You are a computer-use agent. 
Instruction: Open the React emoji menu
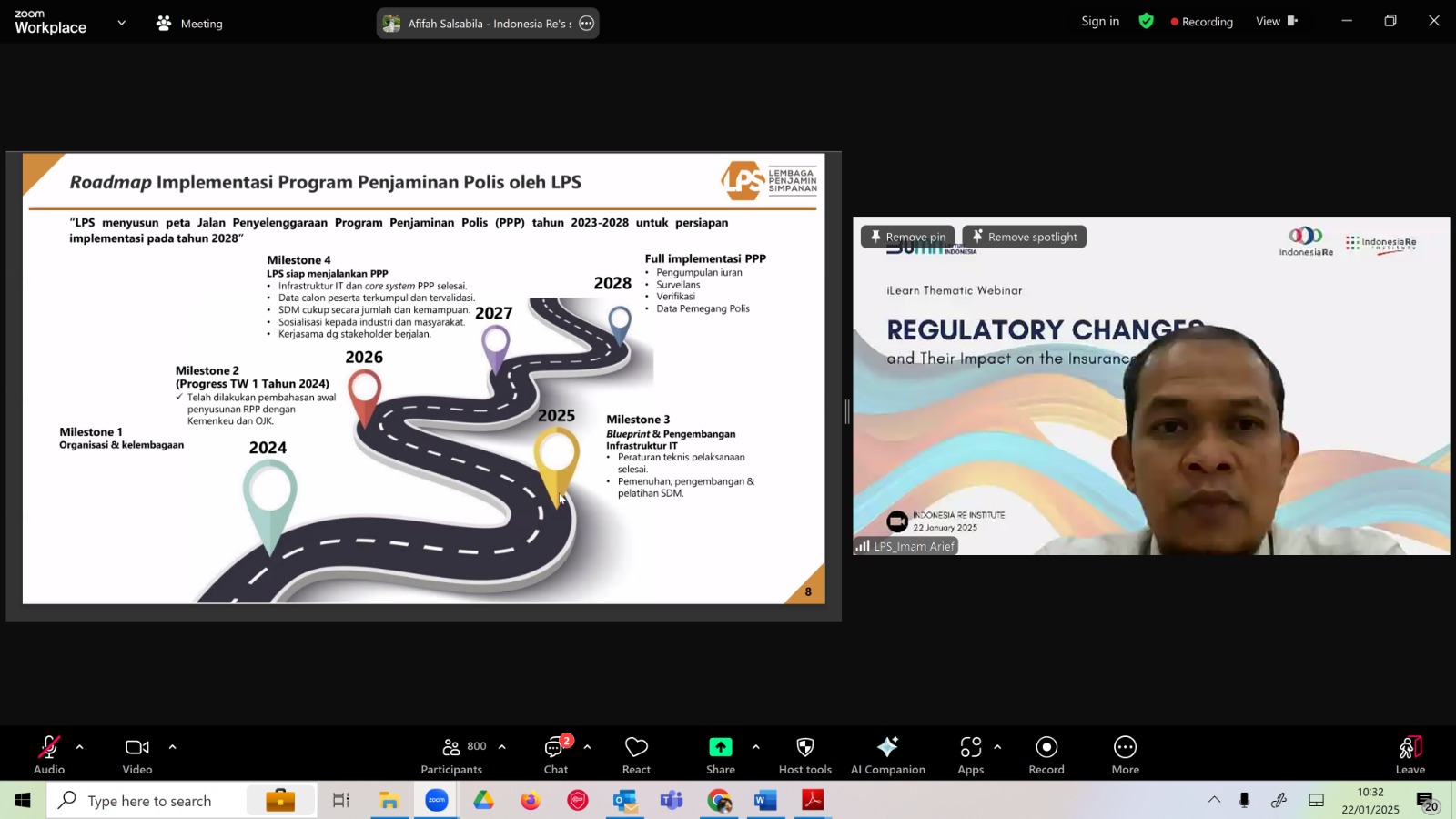point(636,755)
